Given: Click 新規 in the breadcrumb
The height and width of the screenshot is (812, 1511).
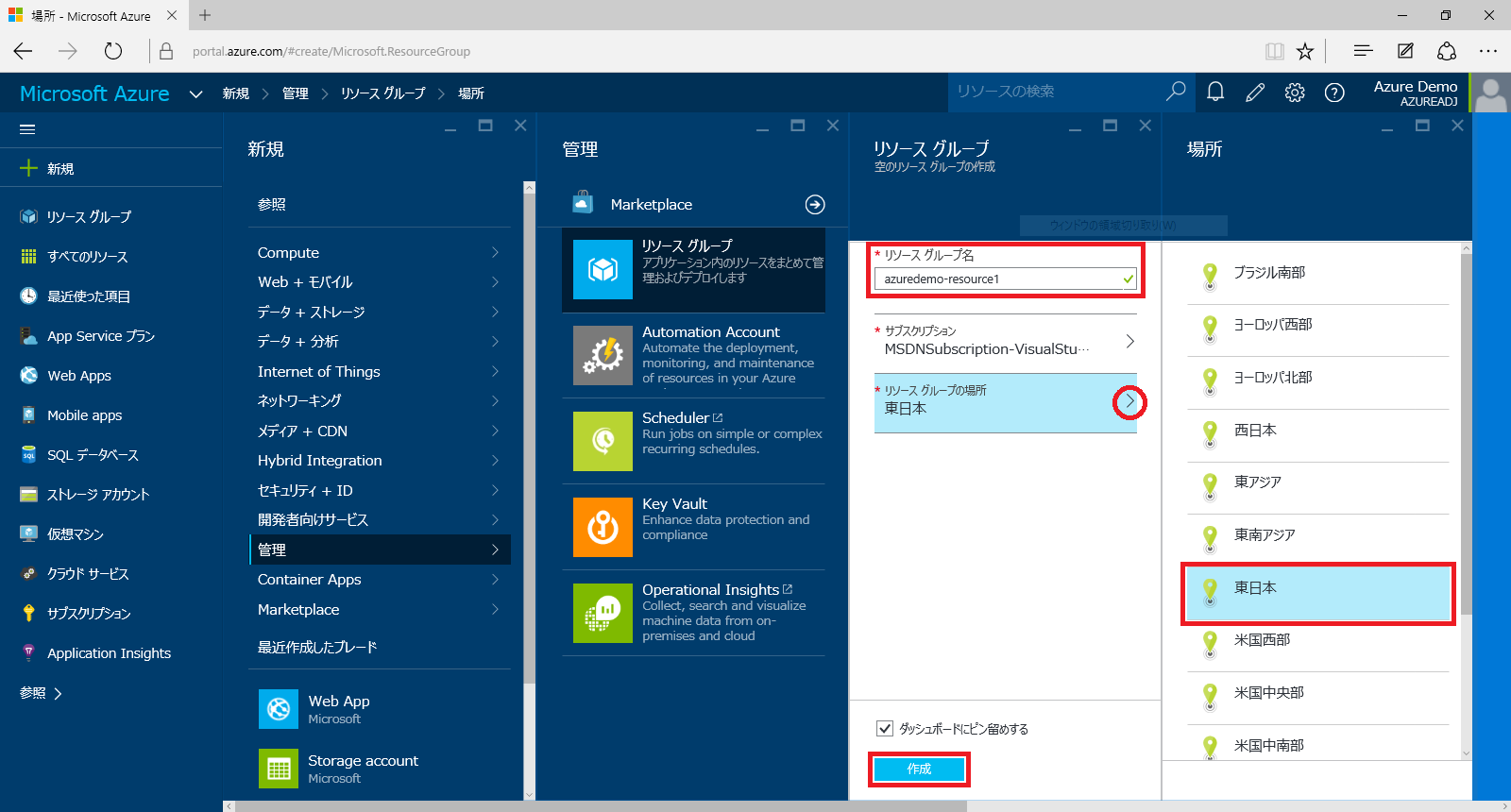Looking at the screenshot, I should point(236,93).
